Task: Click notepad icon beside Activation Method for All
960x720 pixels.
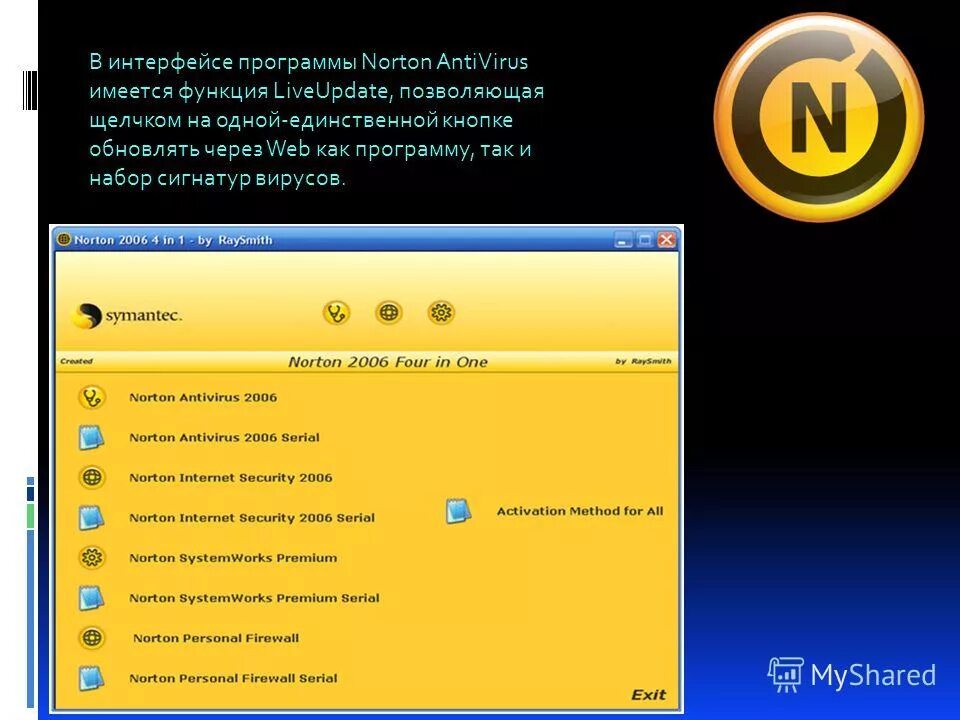Action: (459, 511)
